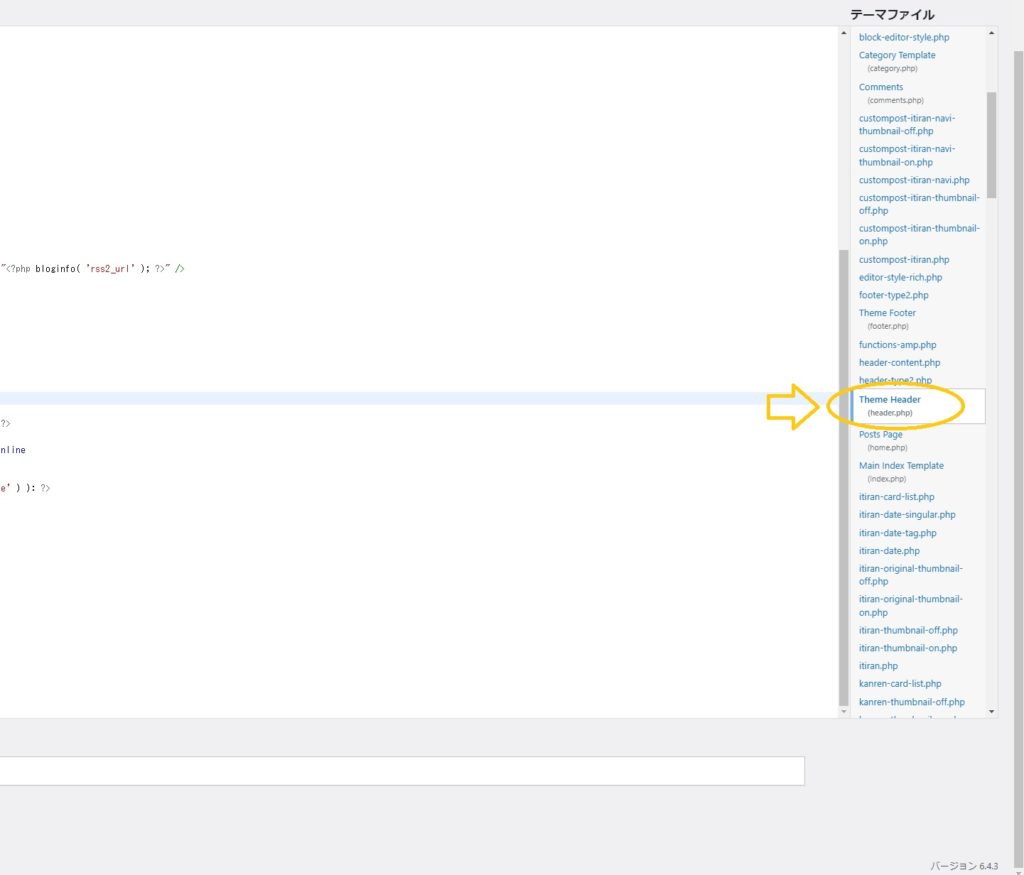Click the code editor scroll-down arrow
The width and height of the screenshot is (1024, 875).
click(843, 711)
